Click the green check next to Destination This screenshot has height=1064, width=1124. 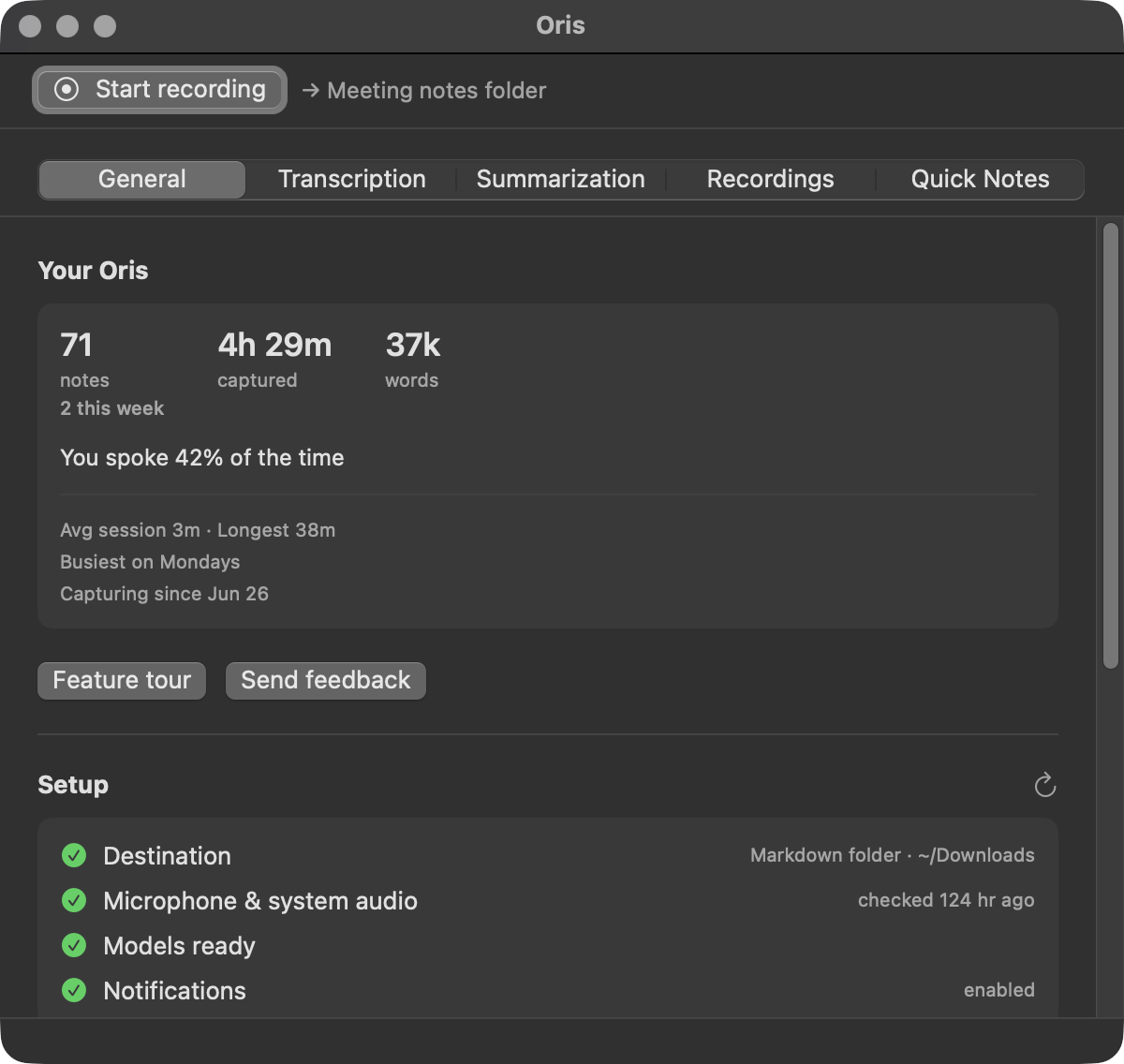tap(74, 855)
